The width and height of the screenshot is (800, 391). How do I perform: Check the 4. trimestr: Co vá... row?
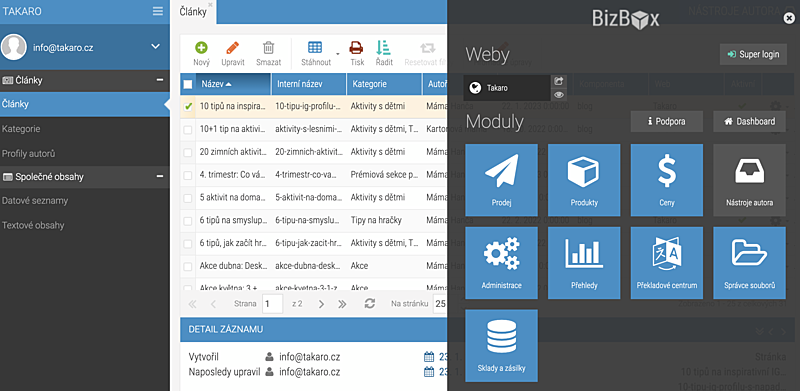pos(188,175)
